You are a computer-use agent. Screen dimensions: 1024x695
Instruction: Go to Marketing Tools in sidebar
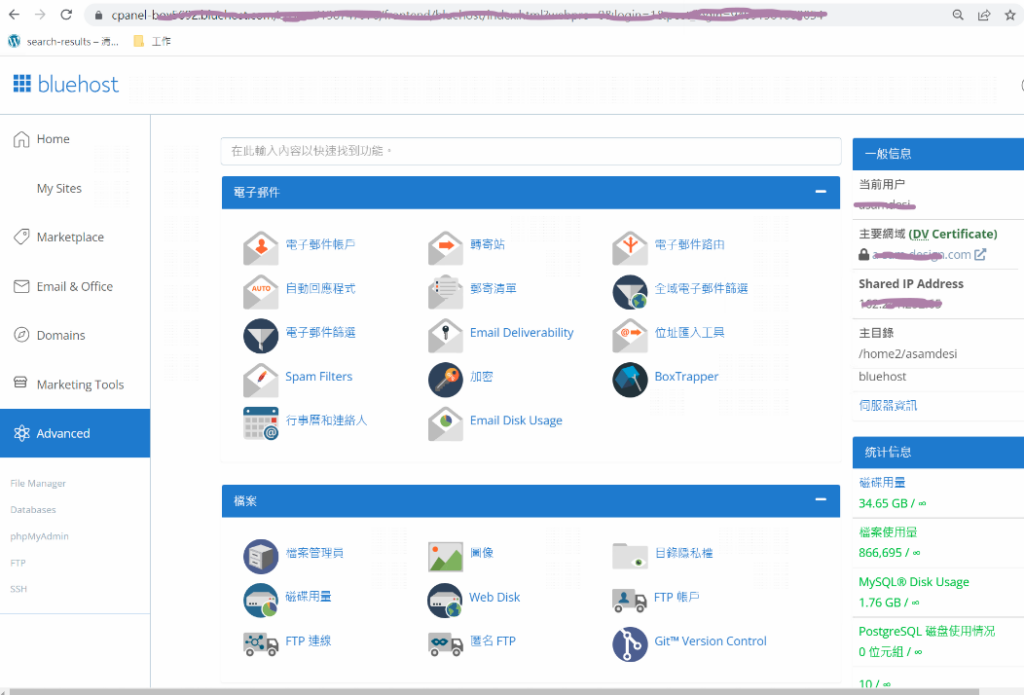point(80,385)
